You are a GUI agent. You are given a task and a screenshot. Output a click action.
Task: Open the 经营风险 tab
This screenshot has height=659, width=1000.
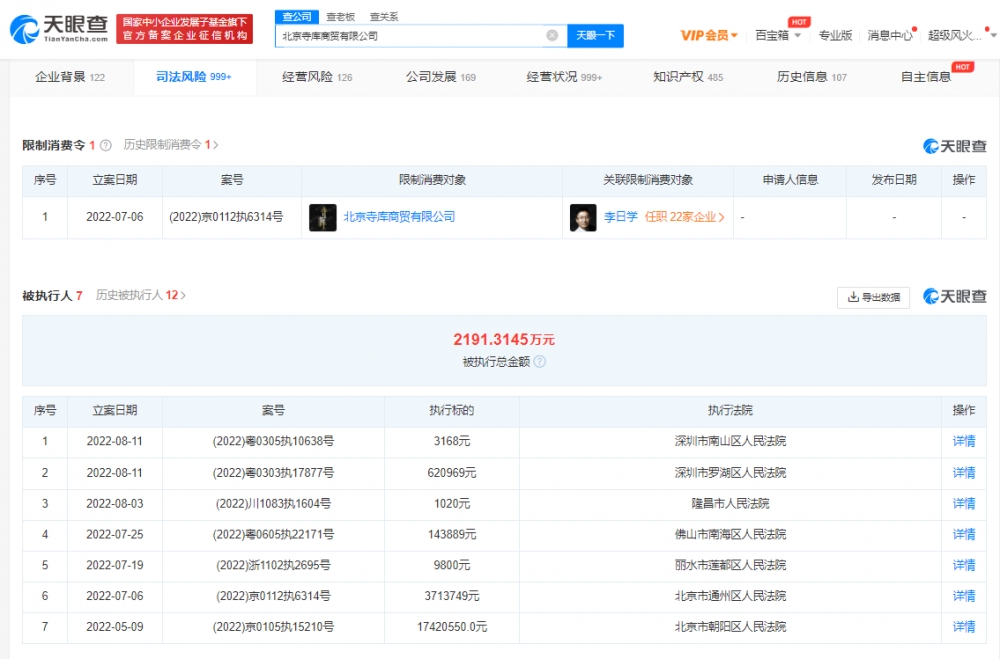pyautogui.click(x=317, y=77)
